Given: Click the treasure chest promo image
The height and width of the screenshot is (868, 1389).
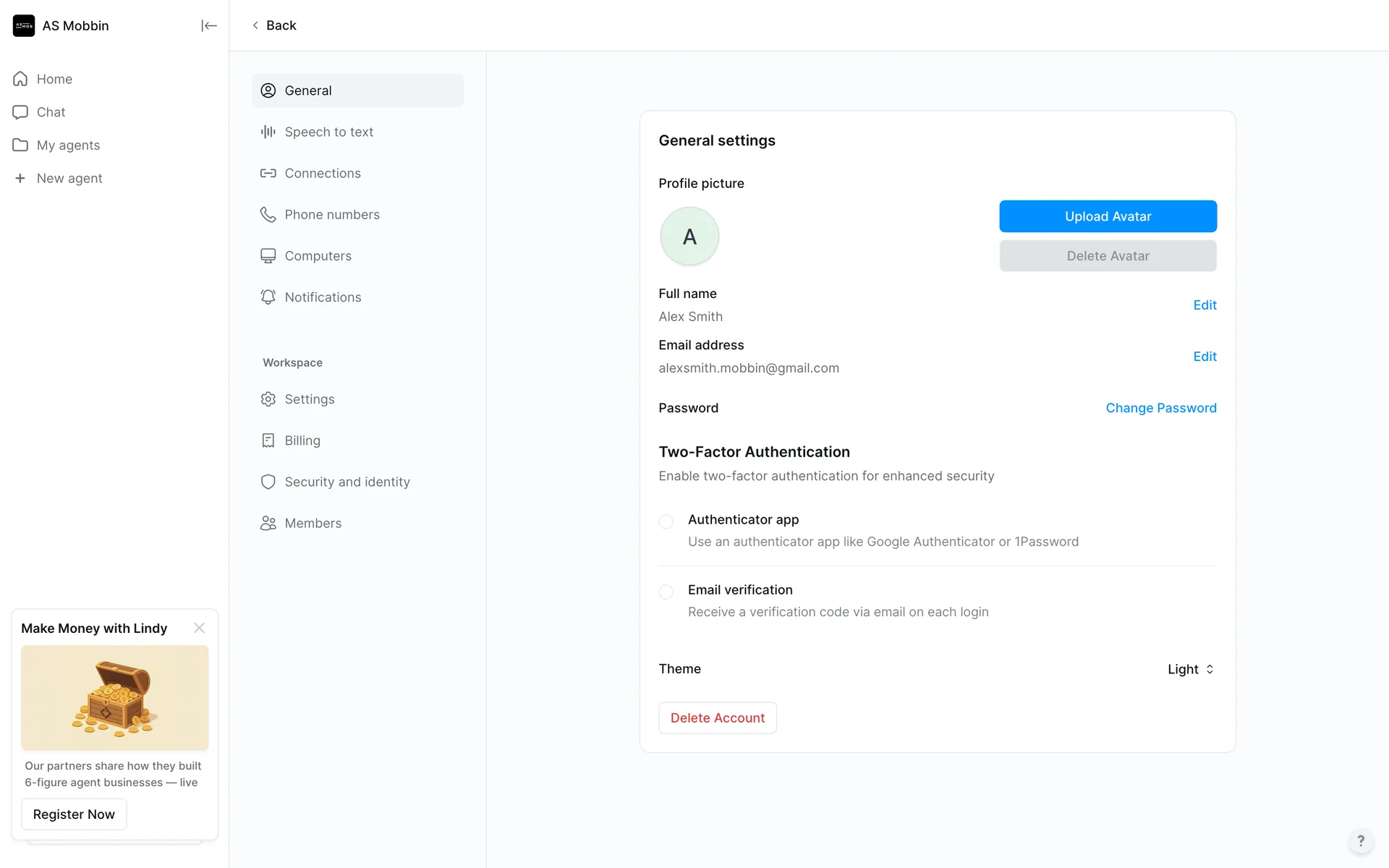Looking at the screenshot, I should coord(114,697).
